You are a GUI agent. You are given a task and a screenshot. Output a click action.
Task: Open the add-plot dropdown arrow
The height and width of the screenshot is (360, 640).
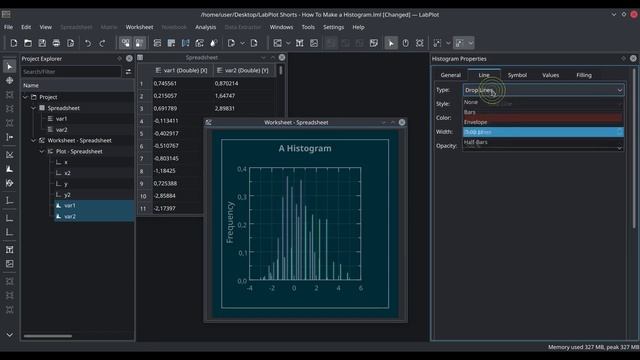288,43
